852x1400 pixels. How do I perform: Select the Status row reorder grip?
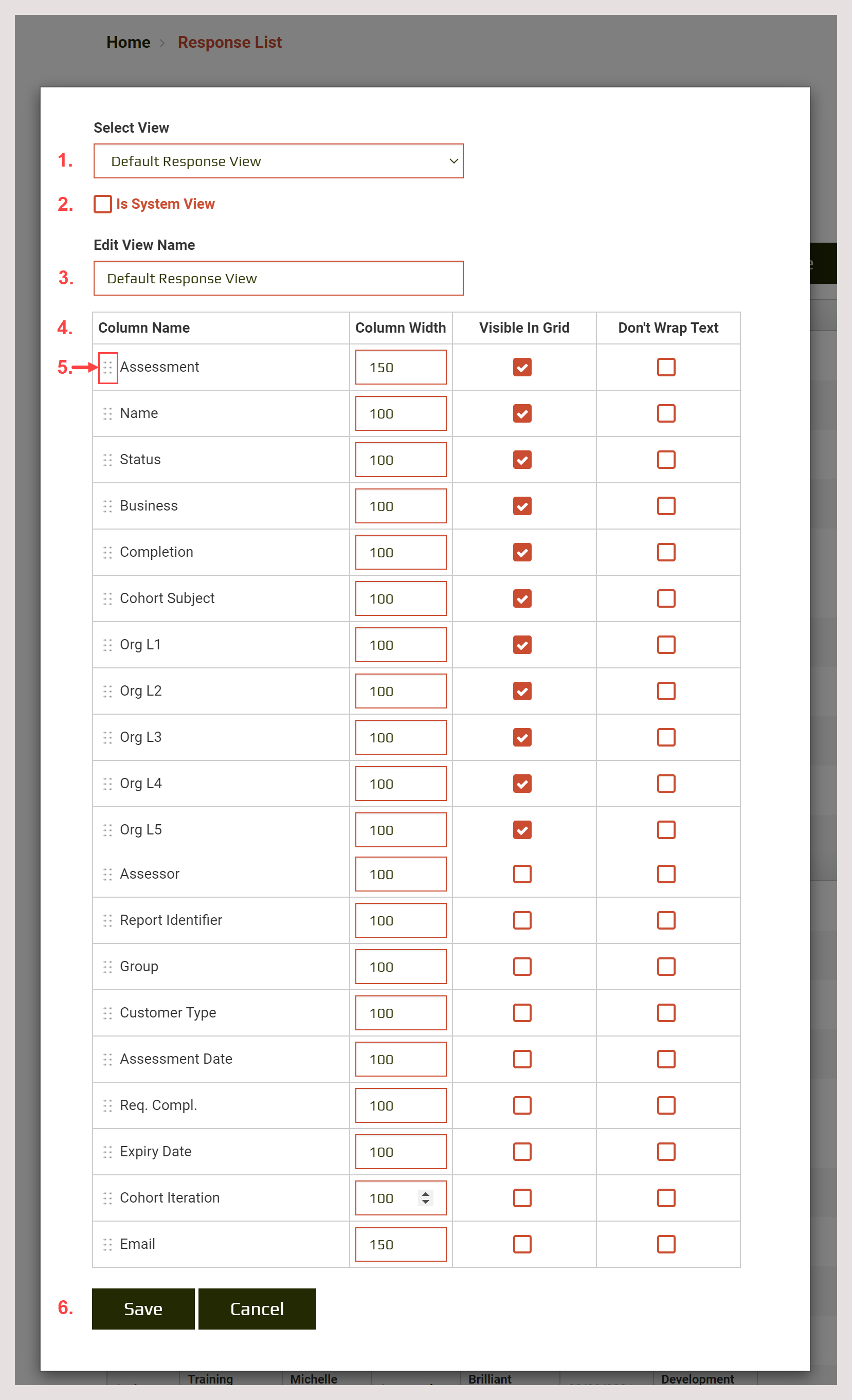tap(108, 460)
